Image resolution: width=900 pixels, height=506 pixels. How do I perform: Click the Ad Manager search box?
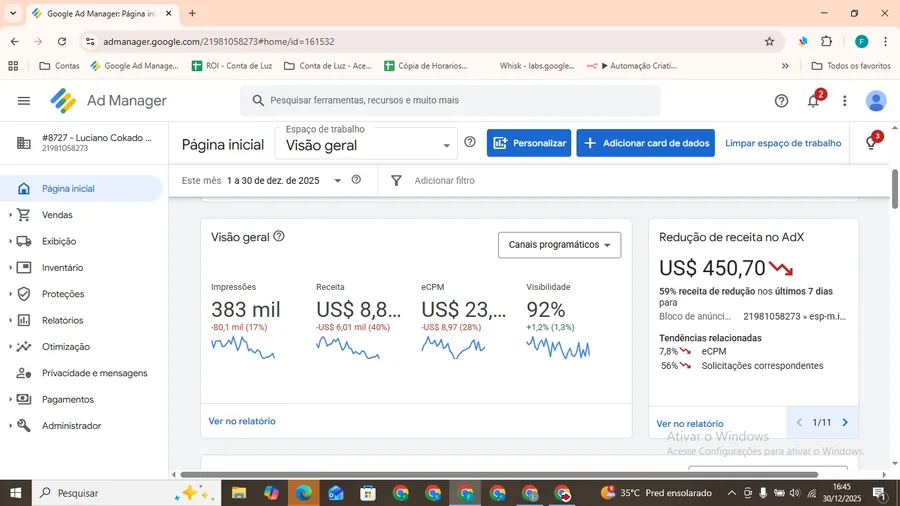451,100
